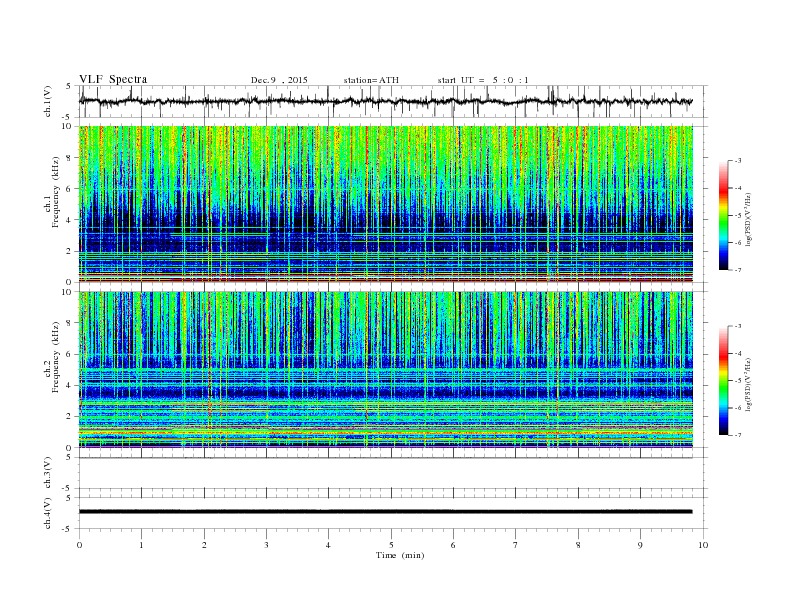Click inside the ch.1 spectrogram panel
This screenshot has height=612, width=792.
[x=385, y=204]
